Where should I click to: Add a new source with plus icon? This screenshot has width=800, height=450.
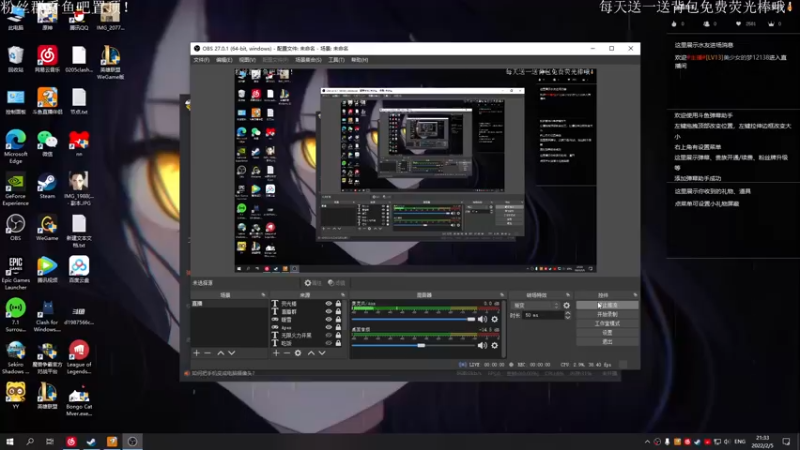point(276,353)
